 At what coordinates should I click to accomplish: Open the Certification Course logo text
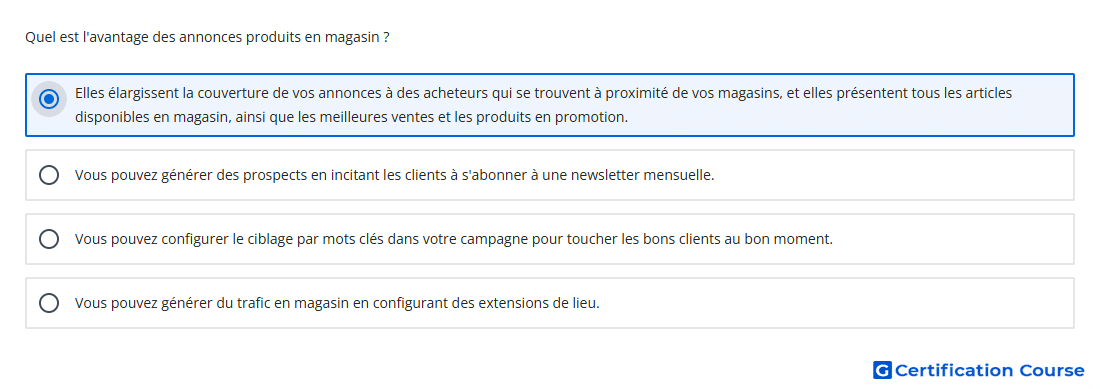click(989, 370)
